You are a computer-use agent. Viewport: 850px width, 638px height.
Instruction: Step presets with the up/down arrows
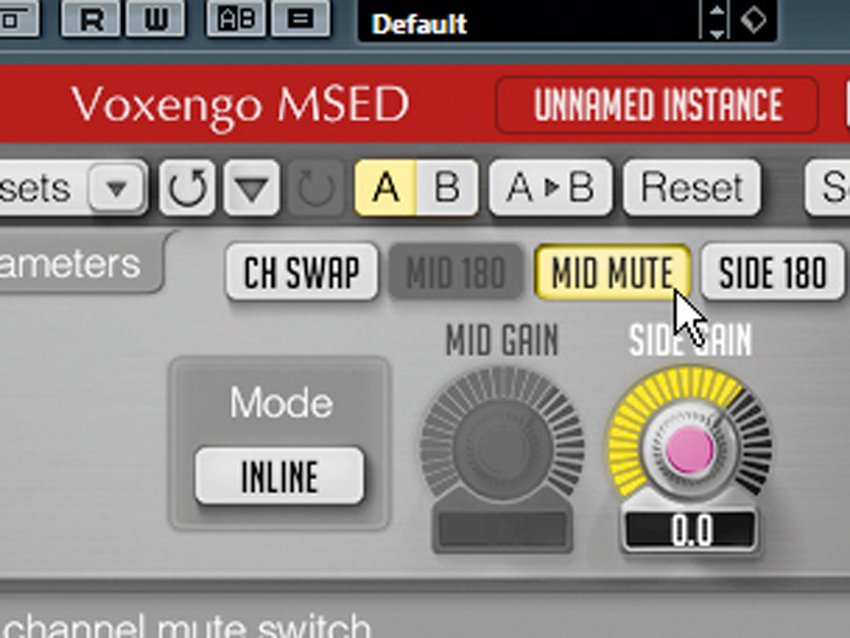coord(716,22)
